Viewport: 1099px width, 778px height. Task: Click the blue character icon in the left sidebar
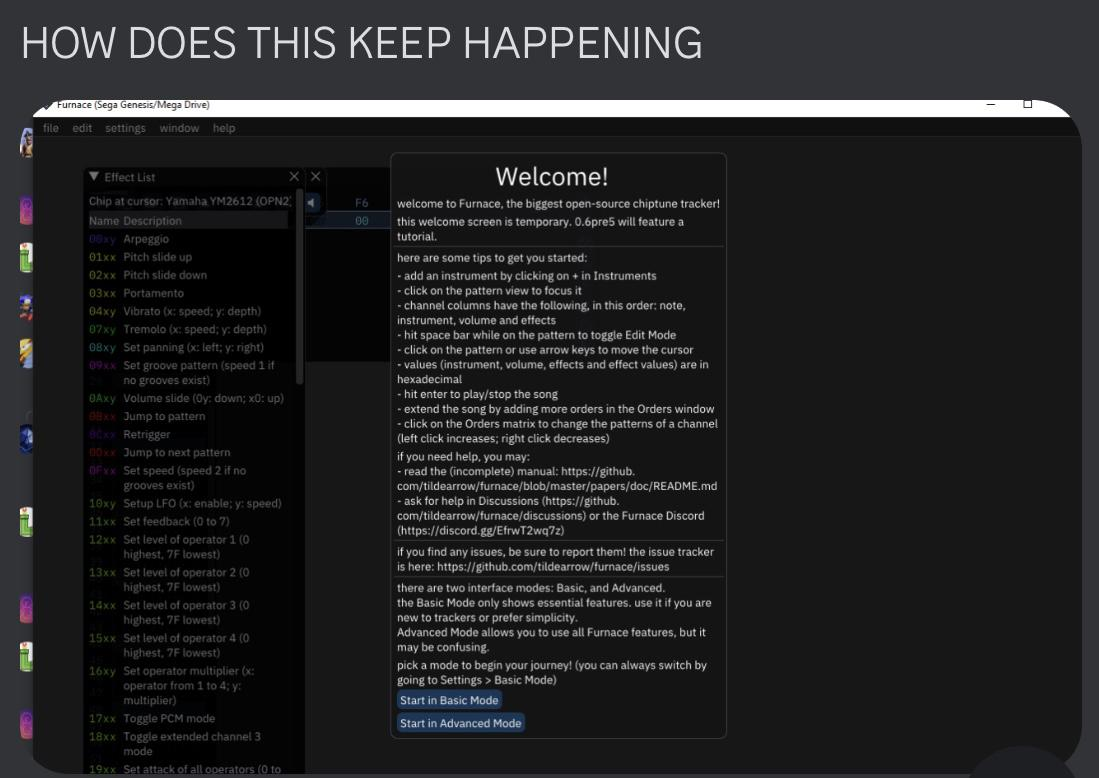point(27,439)
